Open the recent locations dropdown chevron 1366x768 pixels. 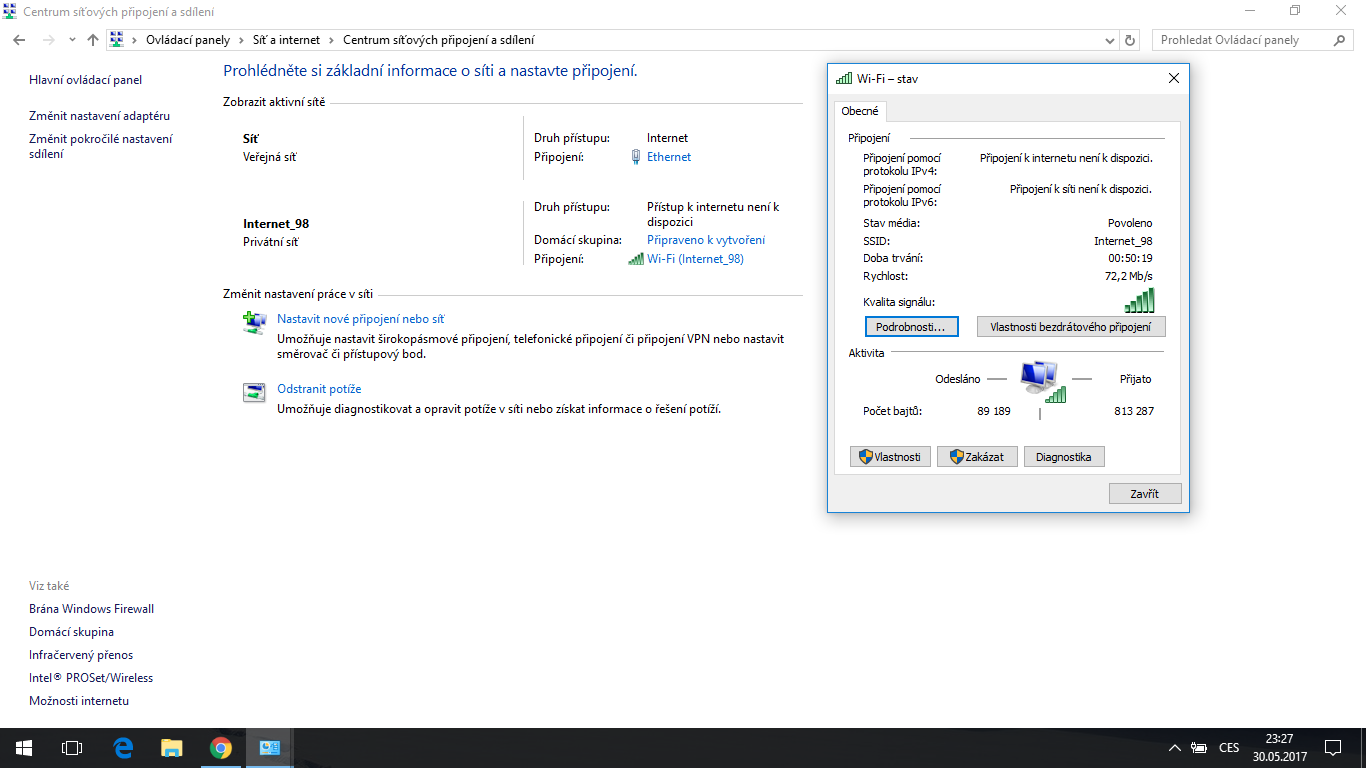72,40
